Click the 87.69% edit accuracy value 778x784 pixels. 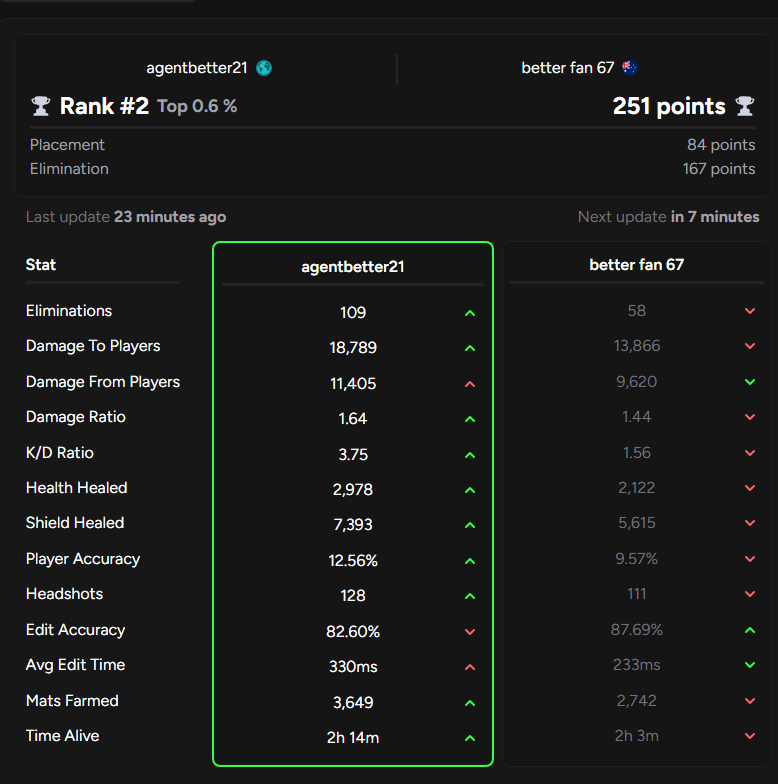tap(636, 630)
